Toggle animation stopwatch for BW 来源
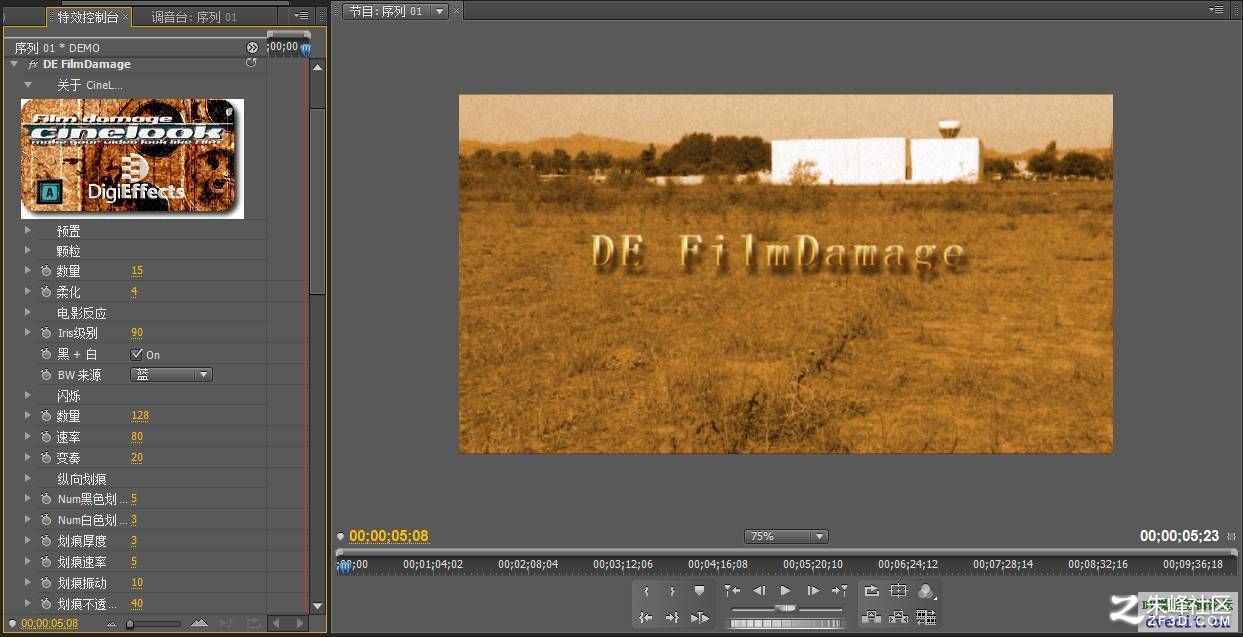Viewport: 1243px width, 637px height. pyautogui.click(x=46, y=375)
